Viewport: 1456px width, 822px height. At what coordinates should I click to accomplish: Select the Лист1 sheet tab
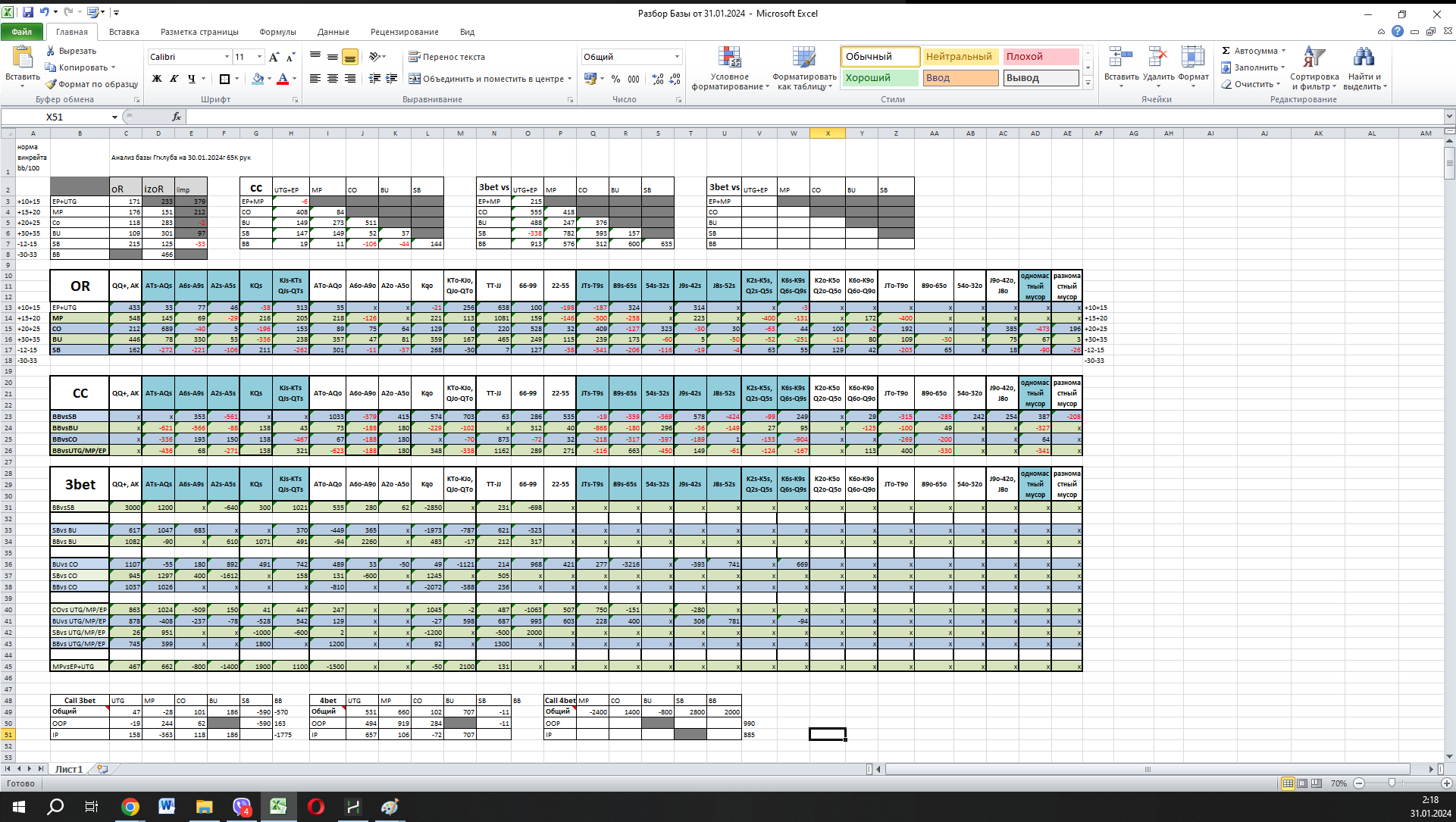click(x=69, y=769)
